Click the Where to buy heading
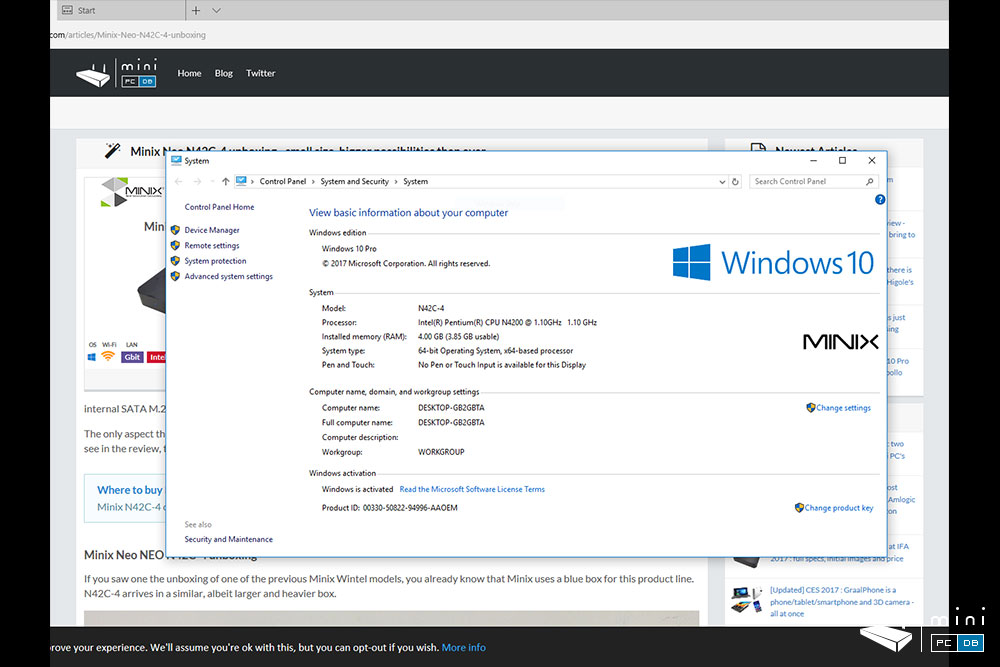The height and width of the screenshot is (667, 1000). point(130,490)
